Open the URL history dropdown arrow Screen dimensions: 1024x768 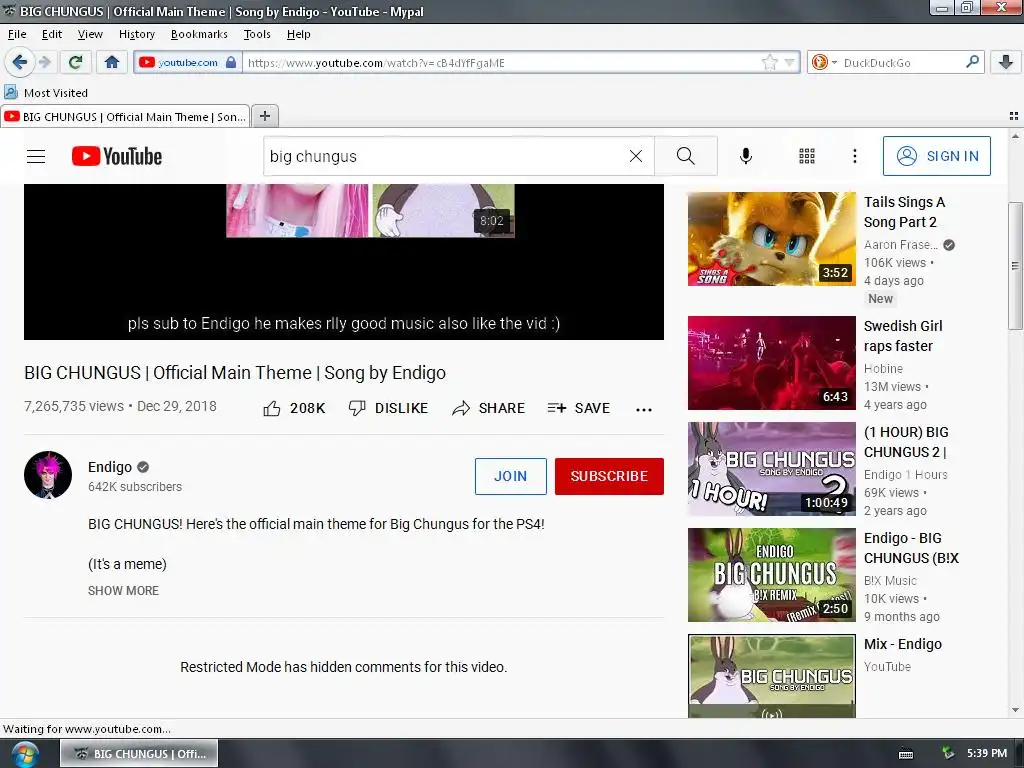[x=790, y=63]
